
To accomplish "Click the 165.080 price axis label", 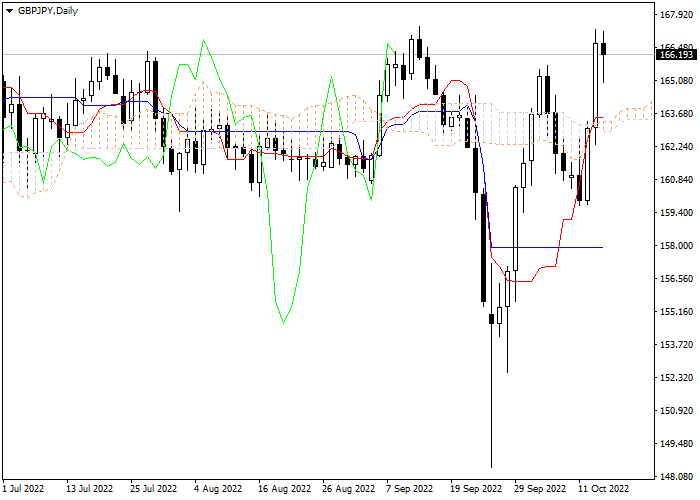I will pos(676,81).
